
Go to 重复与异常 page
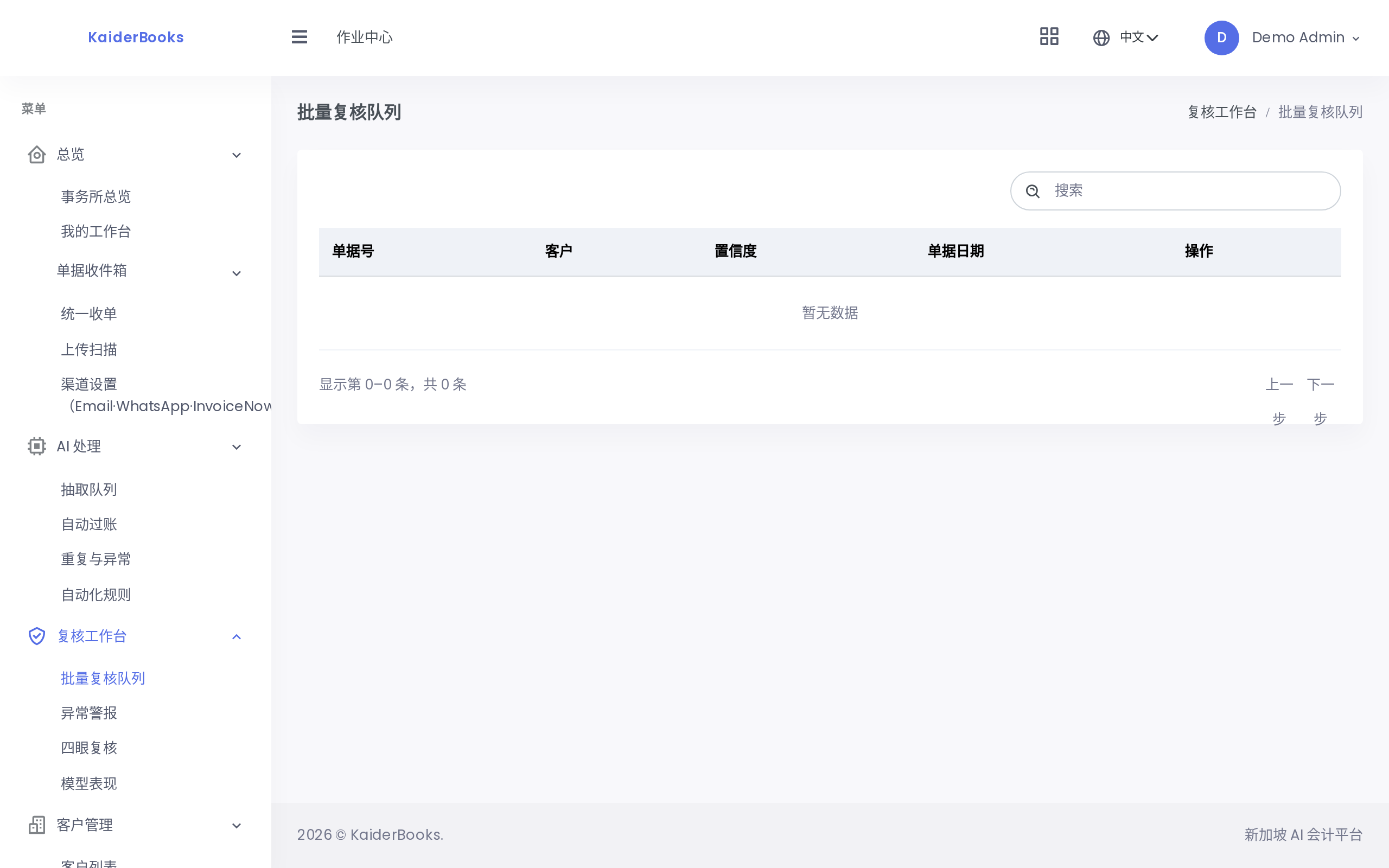pos(96,559)
